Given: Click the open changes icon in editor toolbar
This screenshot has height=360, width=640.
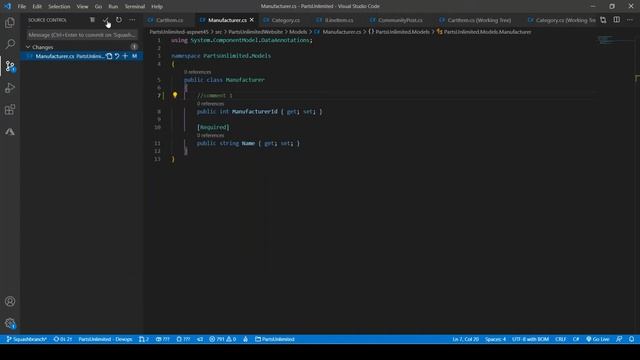Looking at the screenshot, I should point(603,20).
